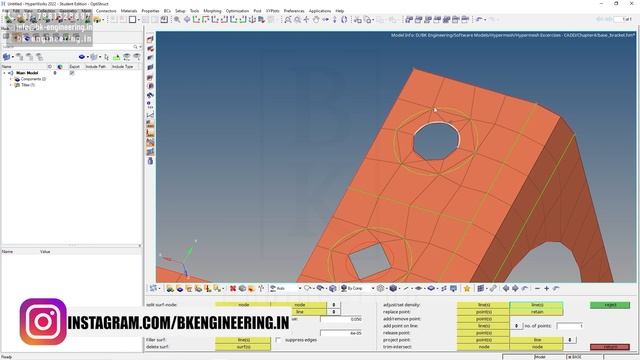Viewport: 640px width, 360px height.
Task: Collapse the Main Model tree node
Action: coord(4,73)
